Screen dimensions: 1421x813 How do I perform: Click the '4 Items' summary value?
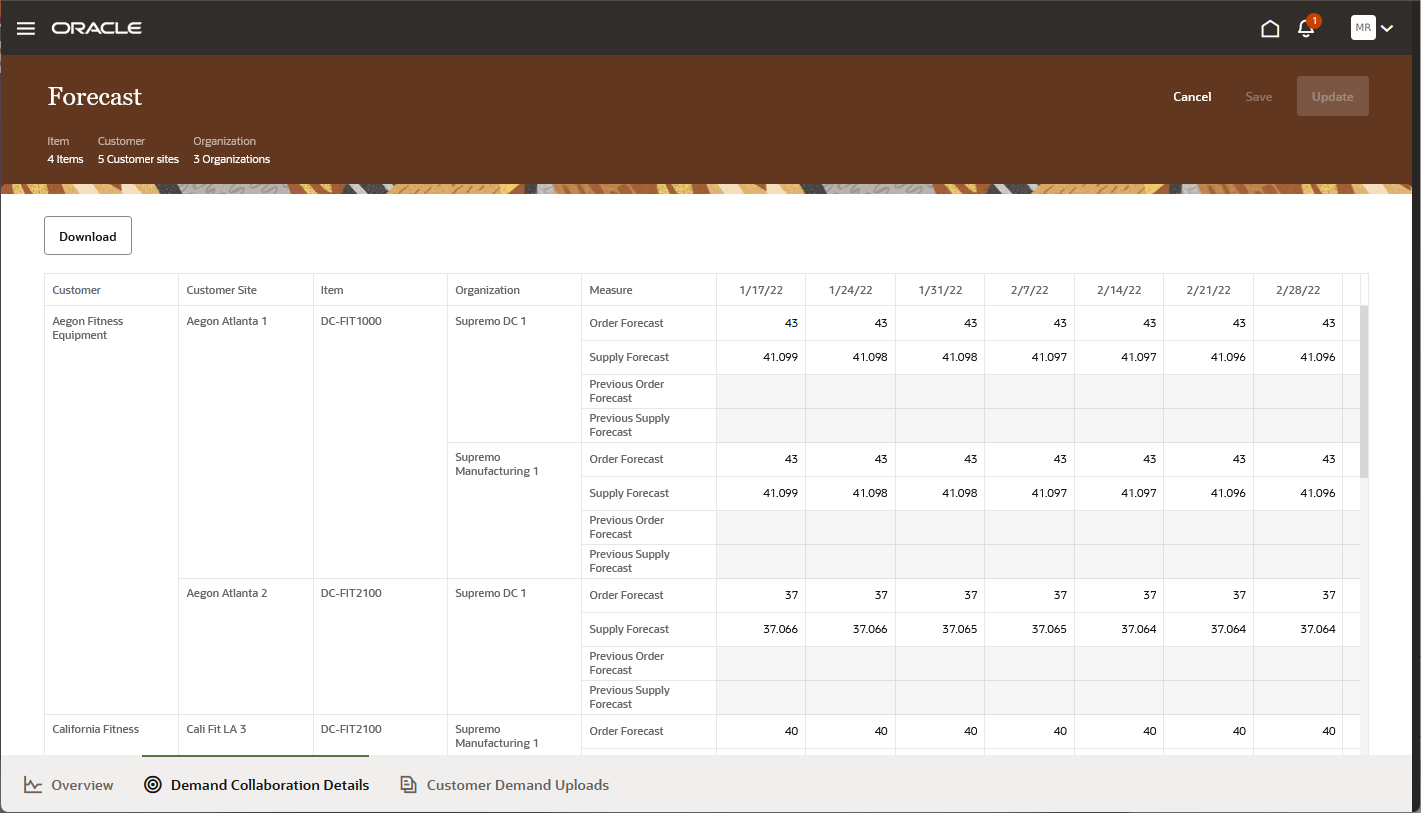65,159
